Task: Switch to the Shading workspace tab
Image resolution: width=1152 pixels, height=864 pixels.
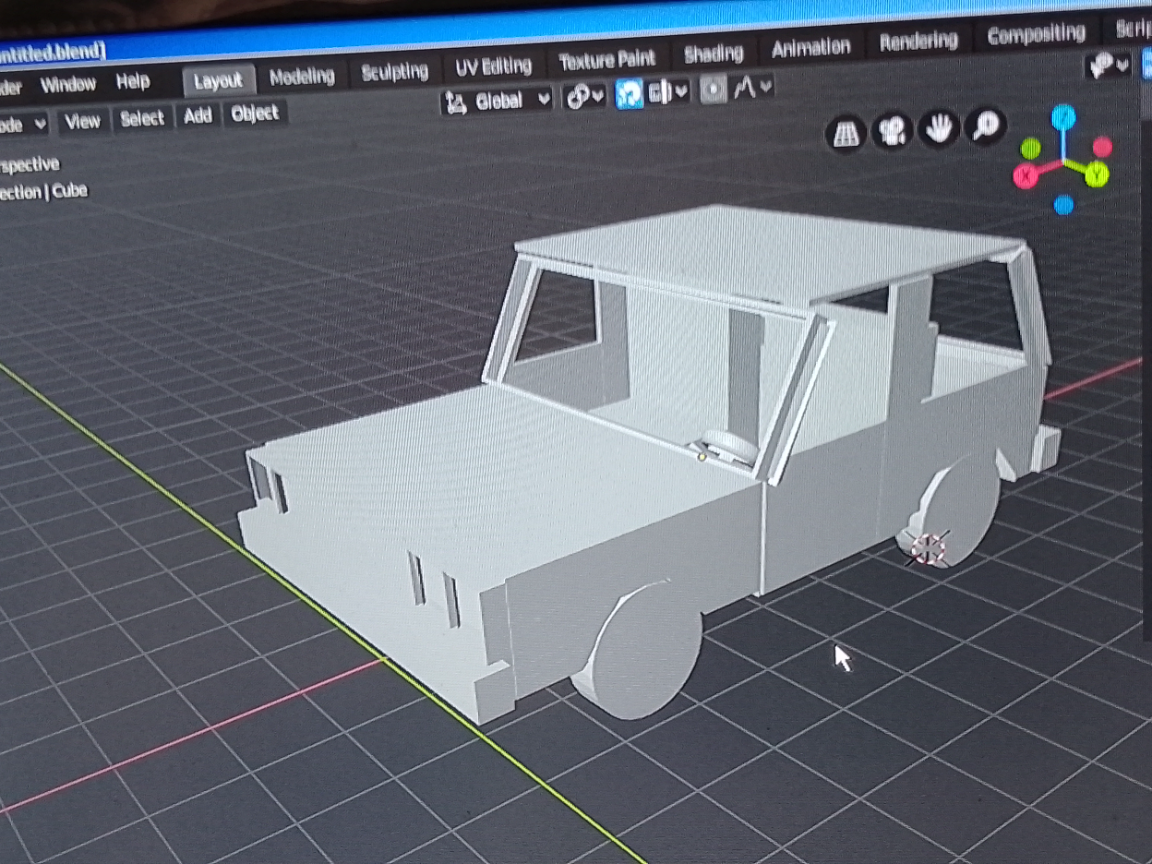Action: (x=713, y=54)
